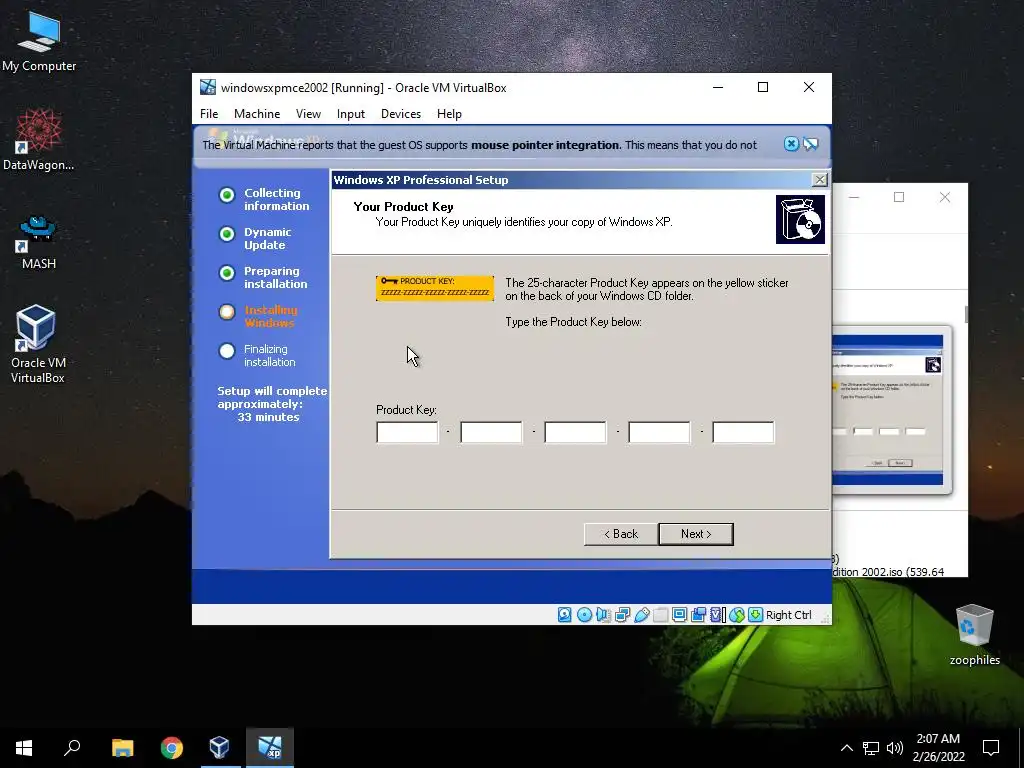Image resolution: width=1024 pixels, height=768 pixels.
Task: Click the first Product Key field
Action: click(407, 432)
